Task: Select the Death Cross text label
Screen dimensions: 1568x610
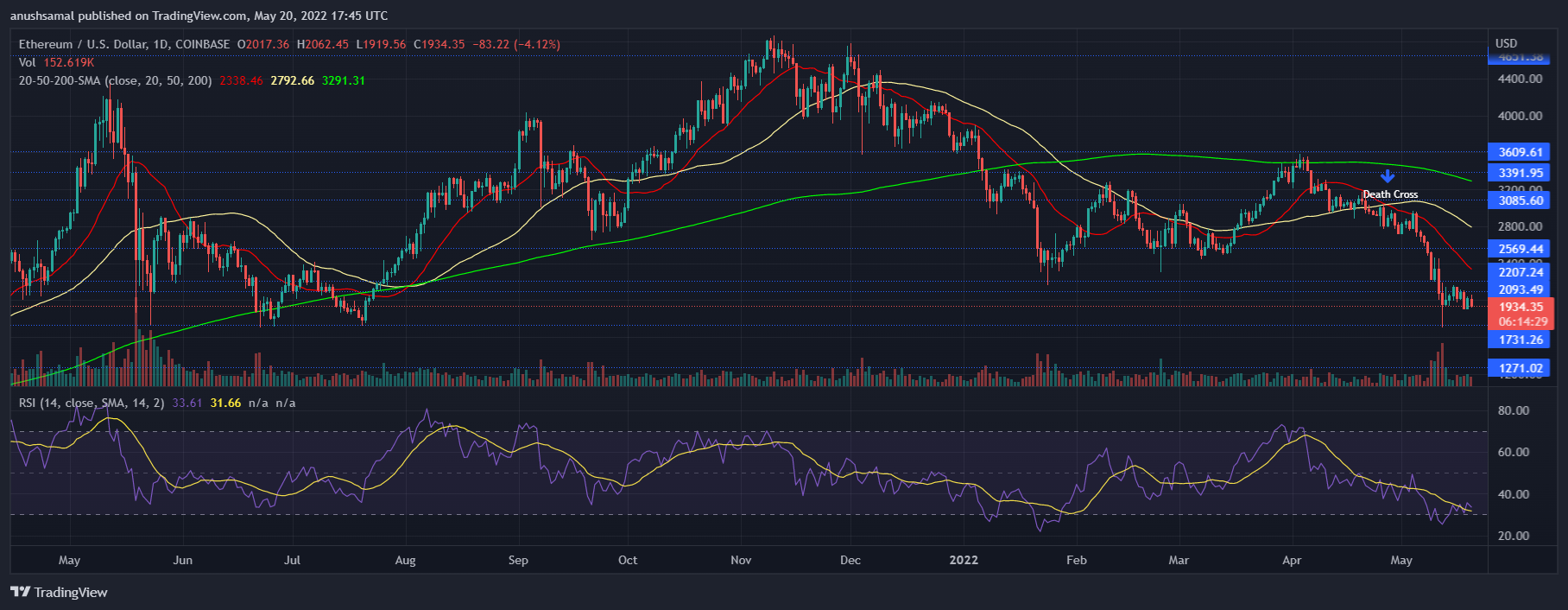Action: coord(1390,194)
